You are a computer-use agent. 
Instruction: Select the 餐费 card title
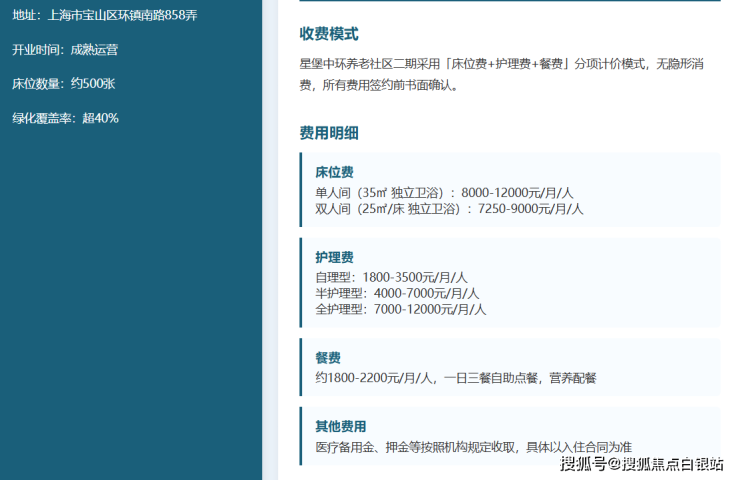pos(328,358)
